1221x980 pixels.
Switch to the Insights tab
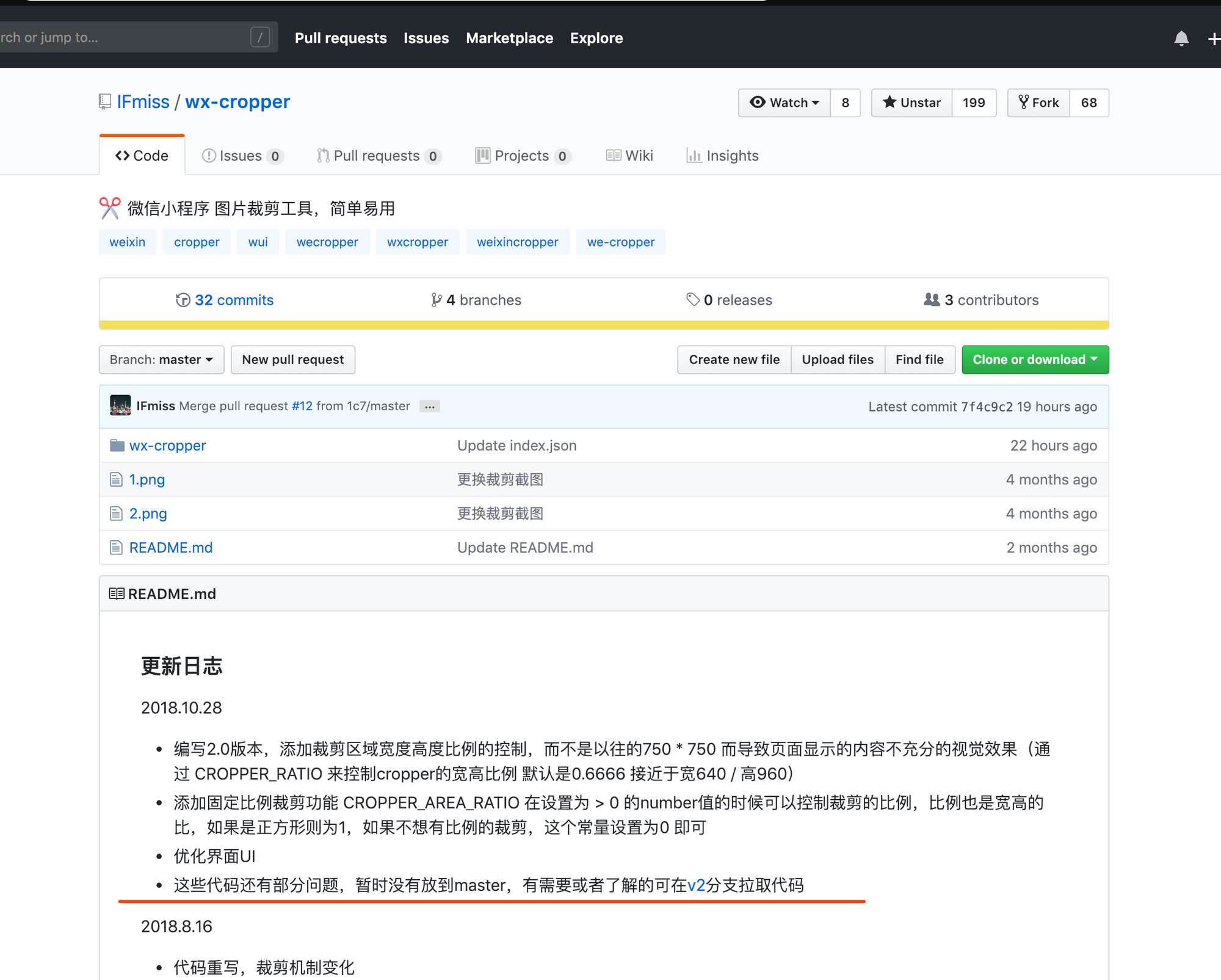pos(723,156)
